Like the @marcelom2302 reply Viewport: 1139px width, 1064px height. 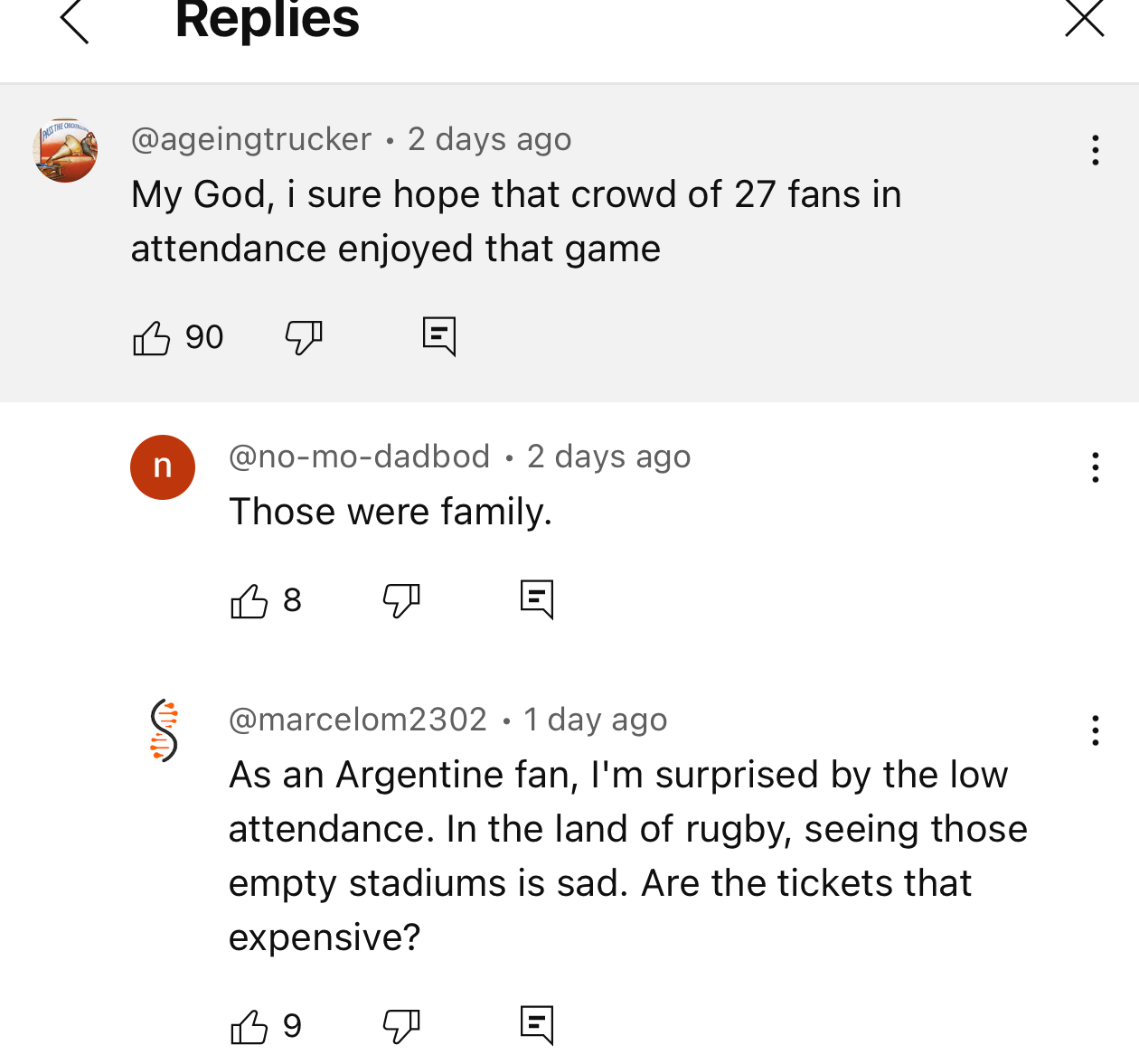pos(249,1027)
